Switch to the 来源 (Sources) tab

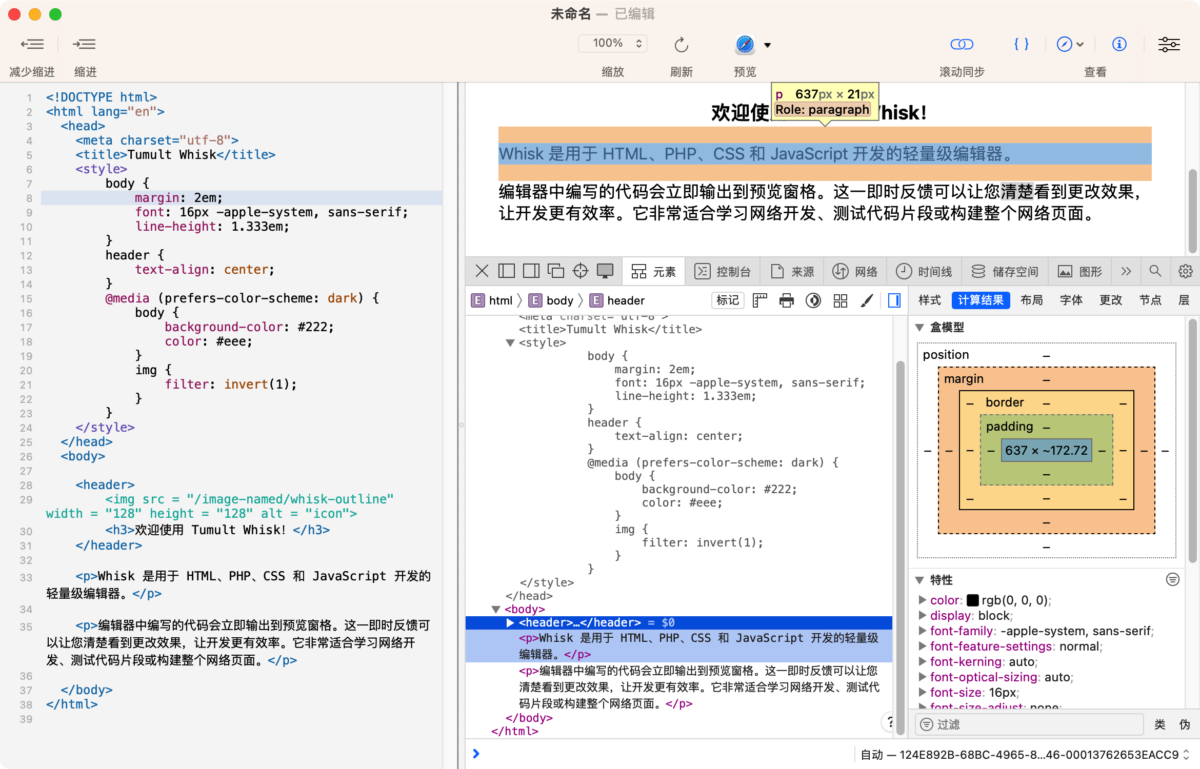point(792,271)
